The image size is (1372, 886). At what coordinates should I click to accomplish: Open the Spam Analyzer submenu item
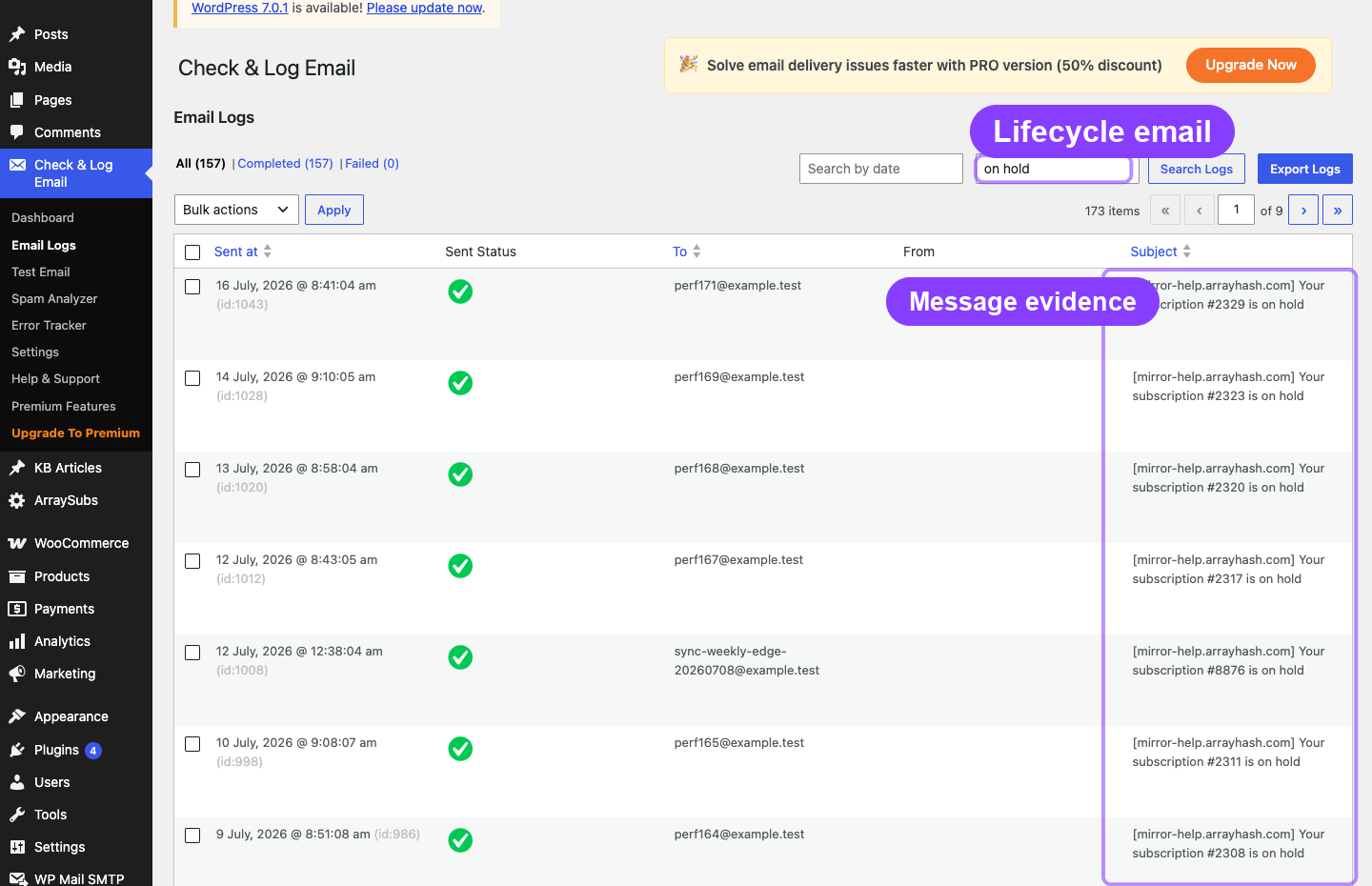tap(54, 298)
